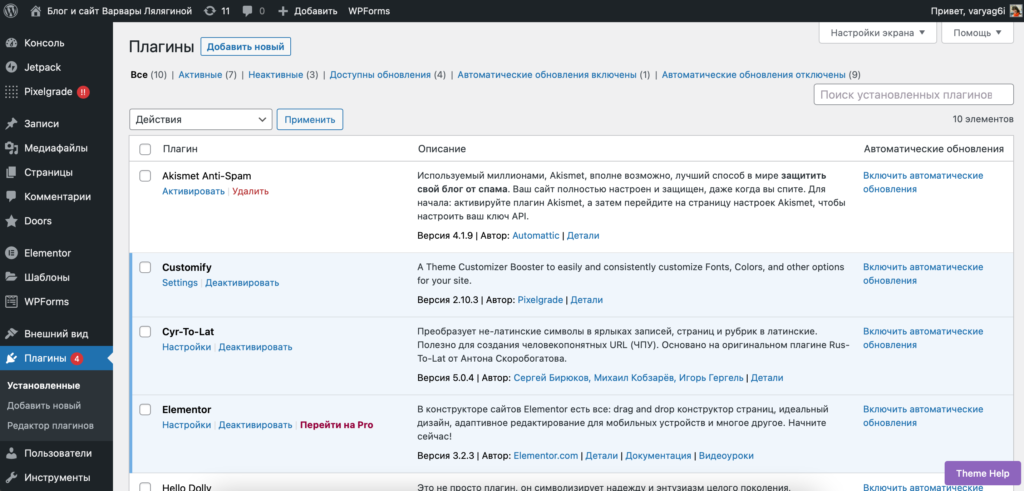Open Внешний вид in the sidebar

pyautogui.click(x=56, y=334)
